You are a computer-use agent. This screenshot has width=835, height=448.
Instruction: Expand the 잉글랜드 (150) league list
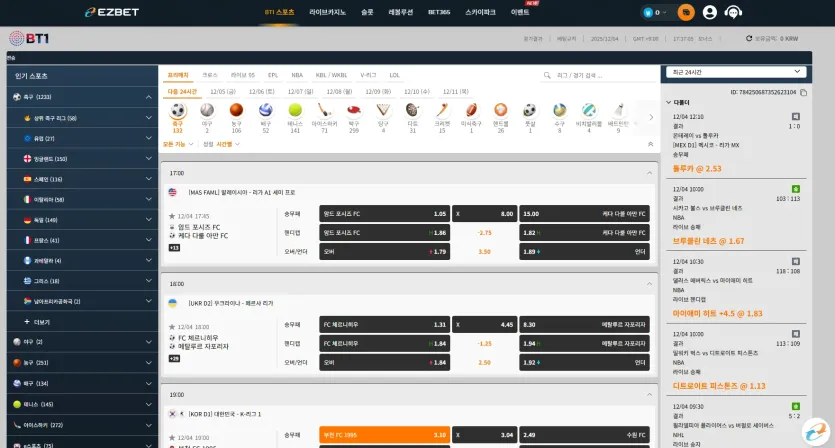tap(149, 159)
